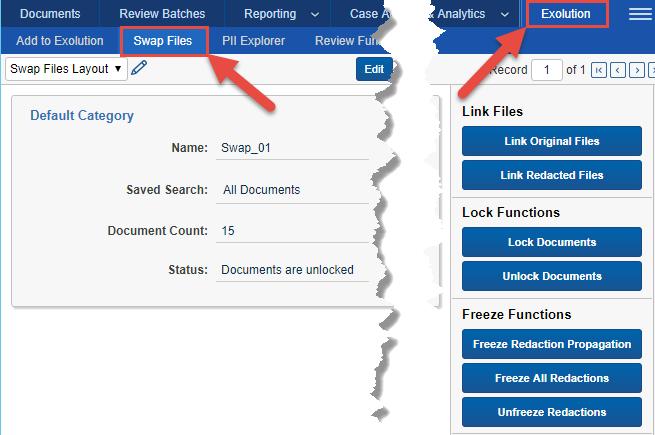The height and width of the screenshot is (435, 655).
Task: Click the Lock Functions section heading
Action: [x=511, y=212]
